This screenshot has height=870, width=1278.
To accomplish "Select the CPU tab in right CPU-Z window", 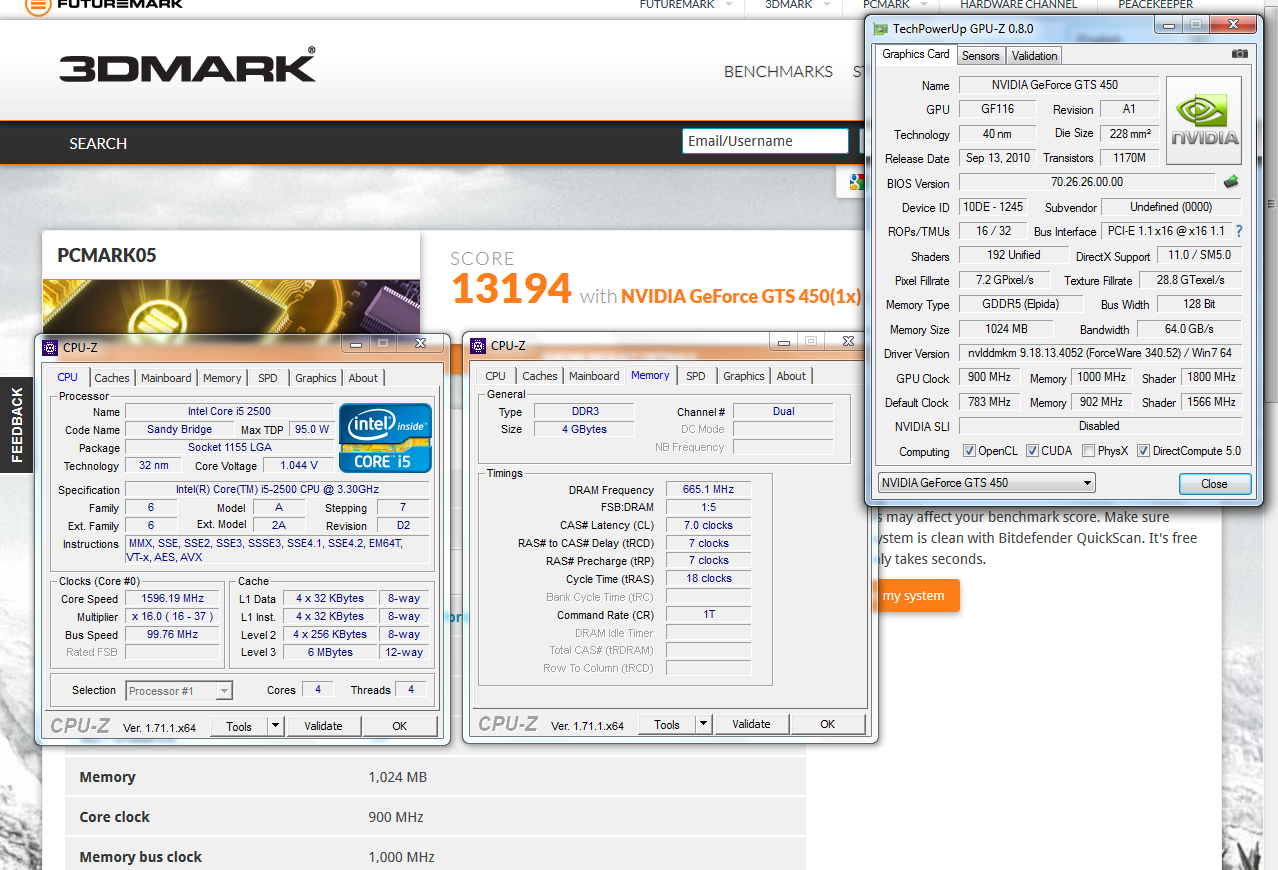I will point(496,376).
